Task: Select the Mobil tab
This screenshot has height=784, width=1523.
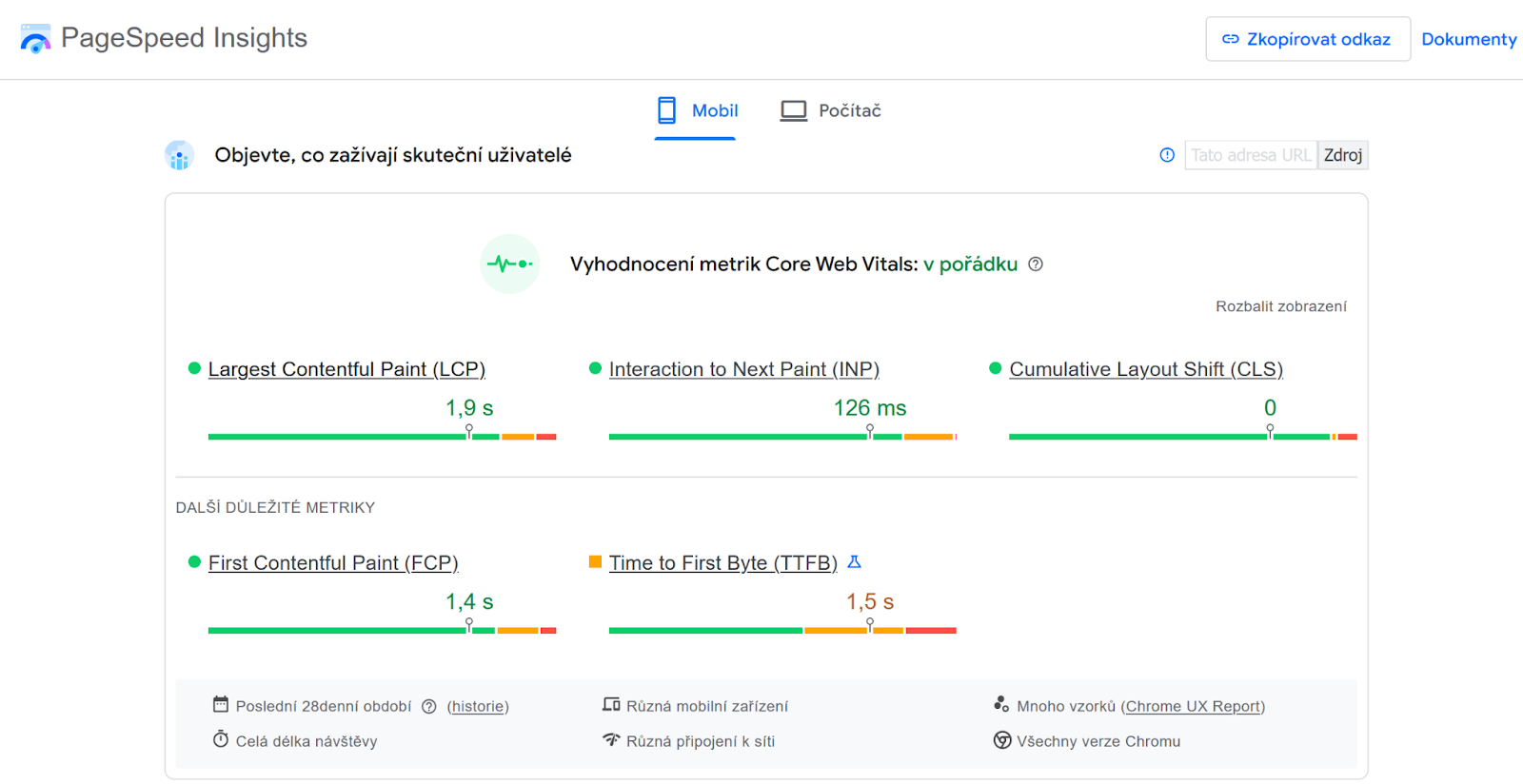Action: (695, 111)
